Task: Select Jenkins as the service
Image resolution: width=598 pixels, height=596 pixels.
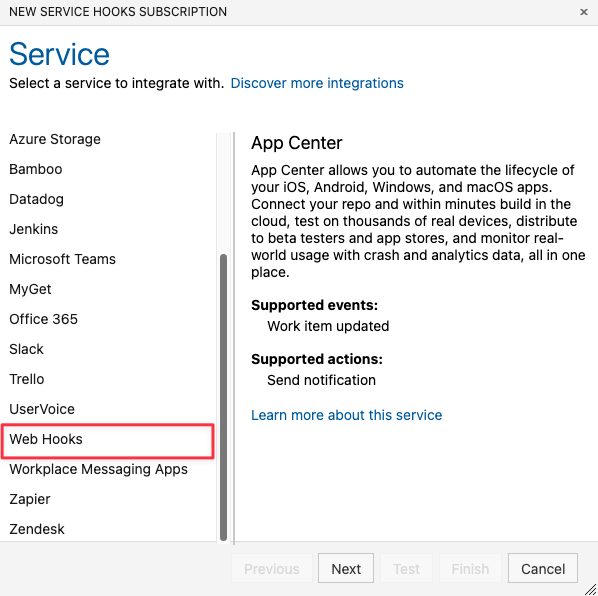Action: (x=108, y=229)
